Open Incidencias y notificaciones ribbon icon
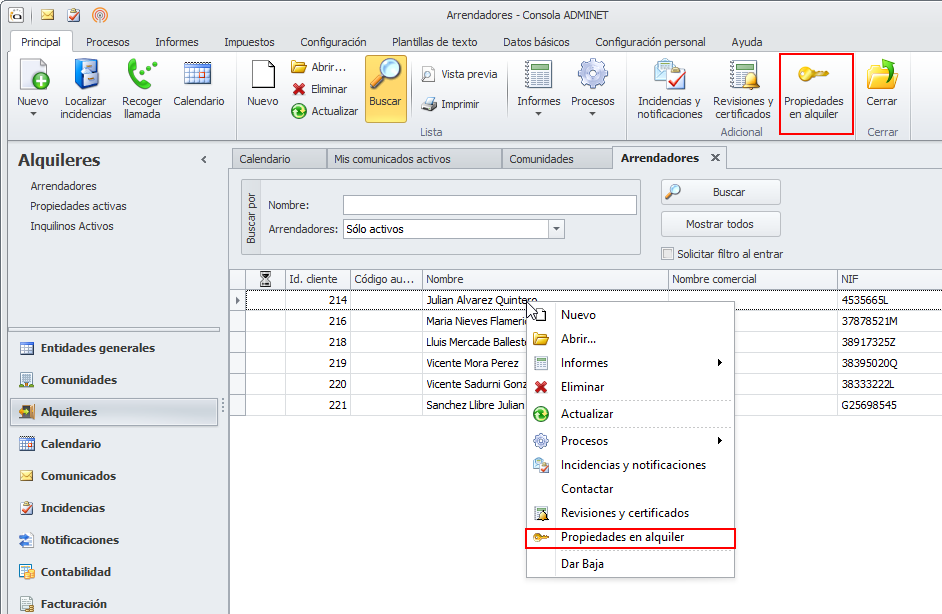This screenshot has height=614, width=942. (x=669, y=77)
